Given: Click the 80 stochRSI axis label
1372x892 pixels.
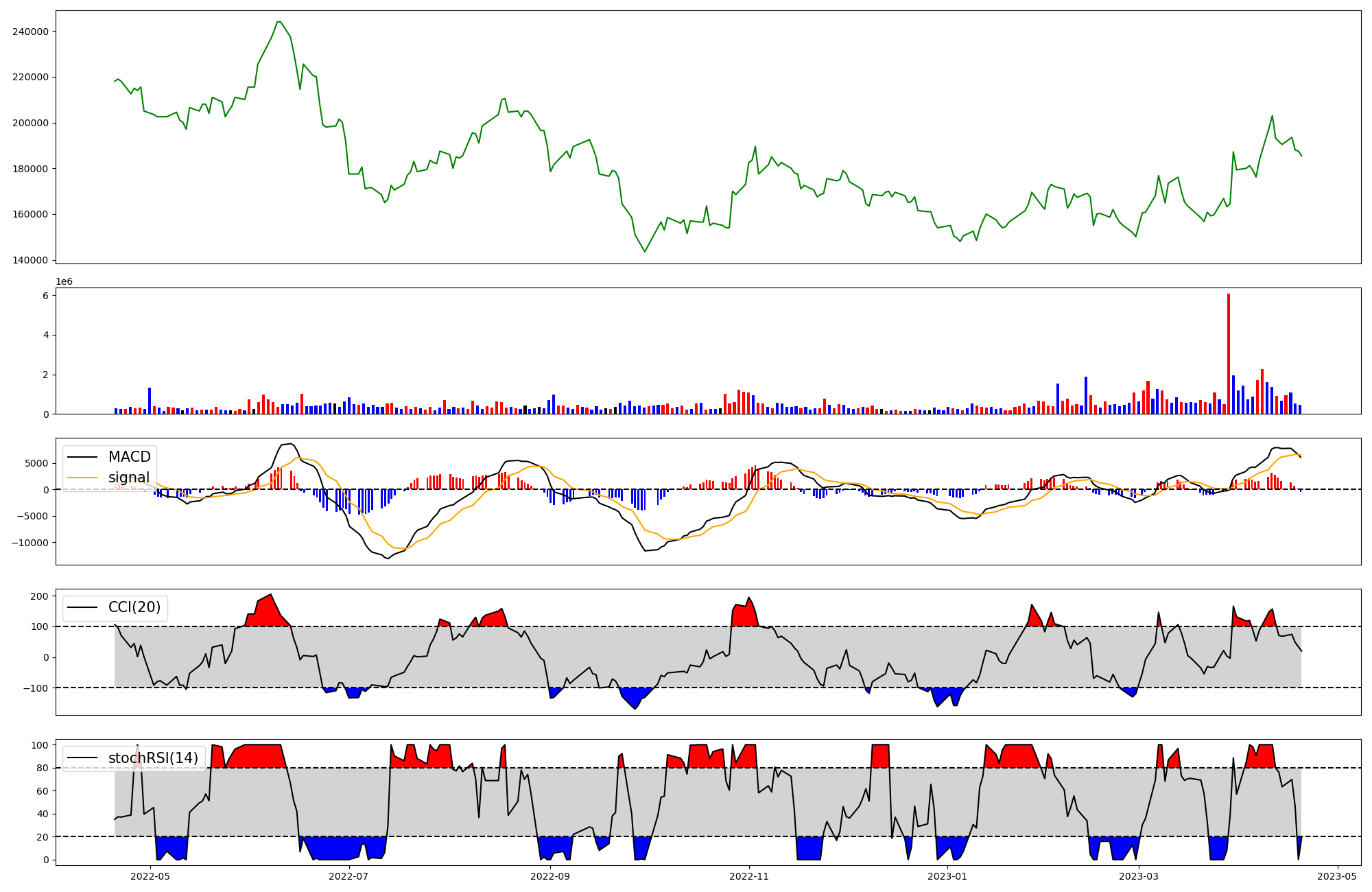Looking at the screenshot, I should click(x=43, y=768).
